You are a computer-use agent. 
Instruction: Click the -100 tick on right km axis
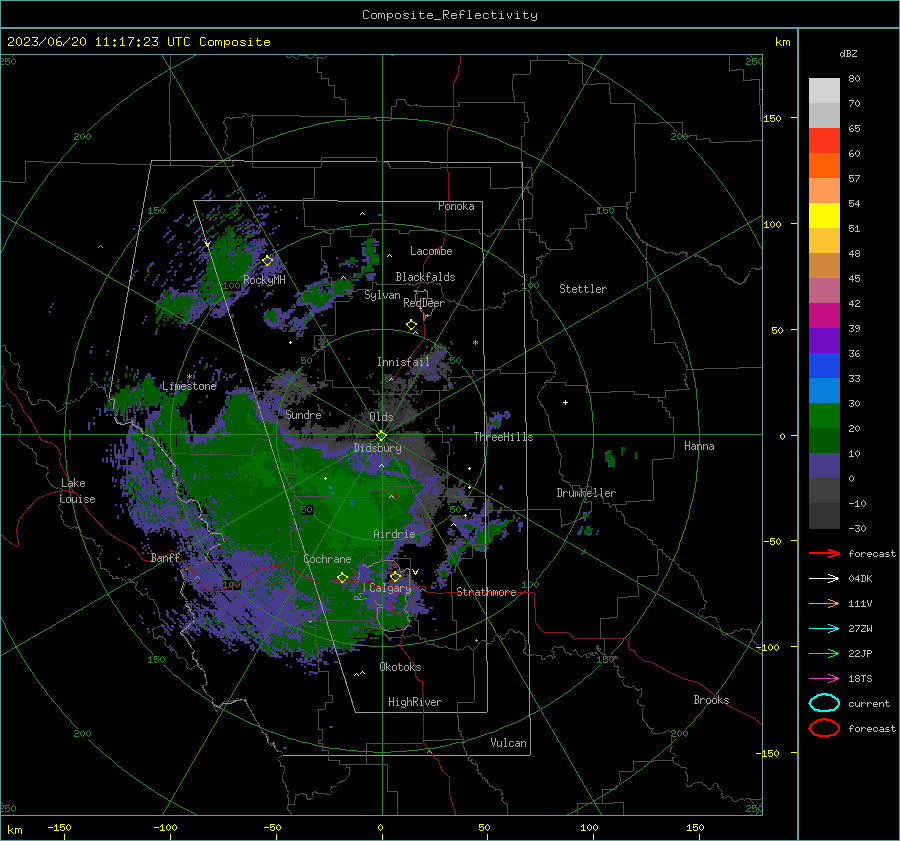point(767,647)
